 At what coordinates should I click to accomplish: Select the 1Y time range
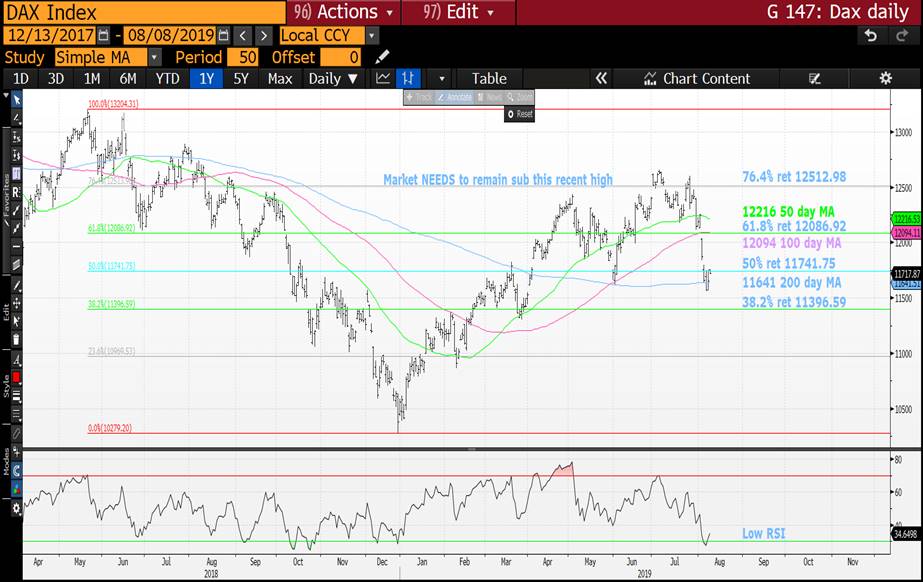point(206,78)
